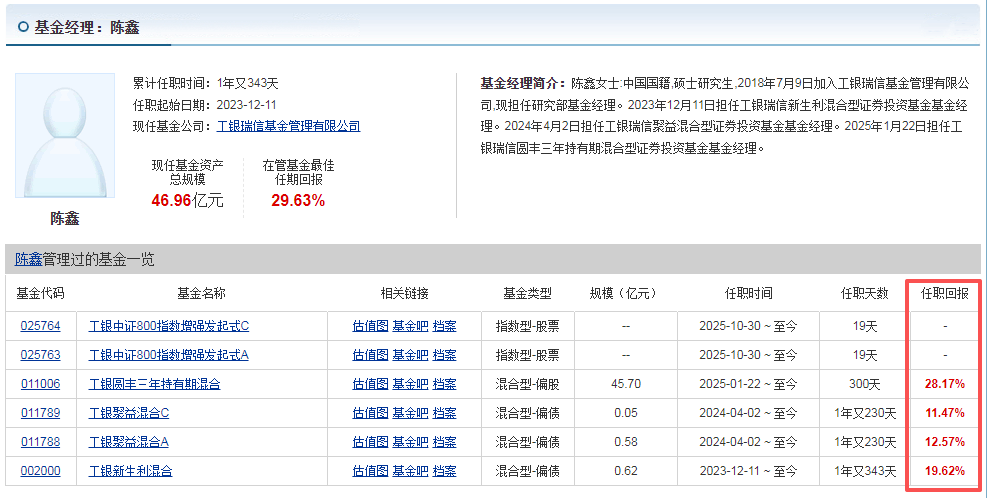The height and width of the screenshot is (498, 987).
Task: Open fund code link 002000
Action: pos(40,471)
